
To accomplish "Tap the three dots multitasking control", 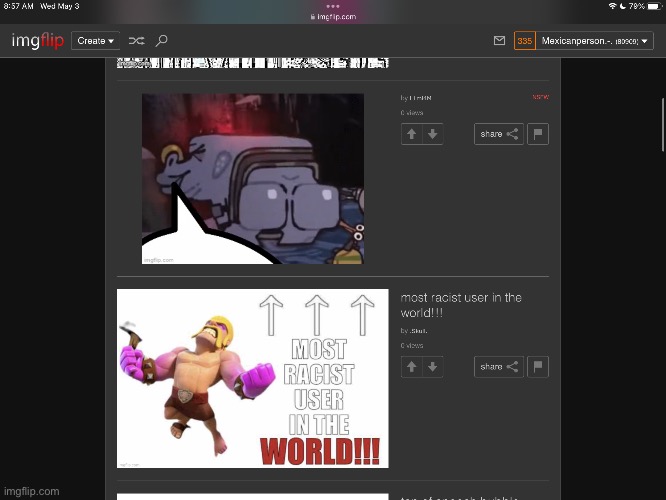I will [333, 6].
